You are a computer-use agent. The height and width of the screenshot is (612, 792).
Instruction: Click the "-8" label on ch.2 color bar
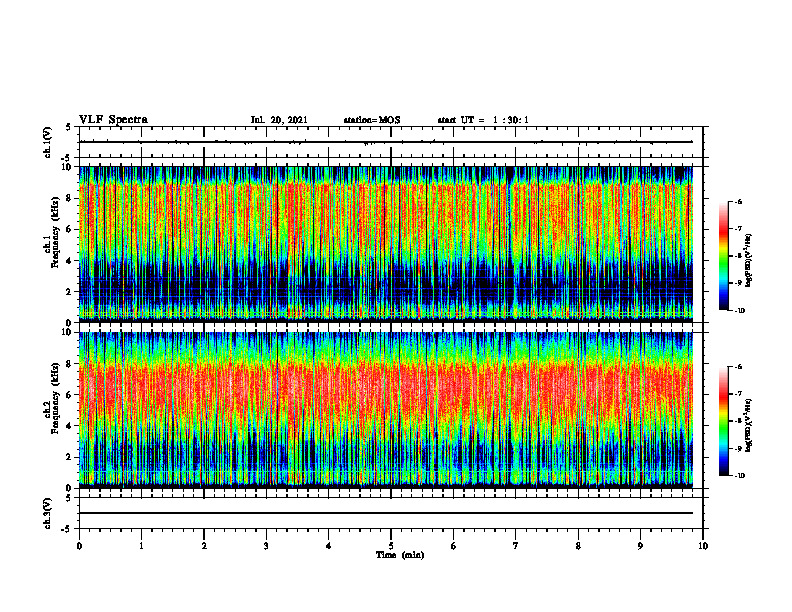[x=738, y=421]
